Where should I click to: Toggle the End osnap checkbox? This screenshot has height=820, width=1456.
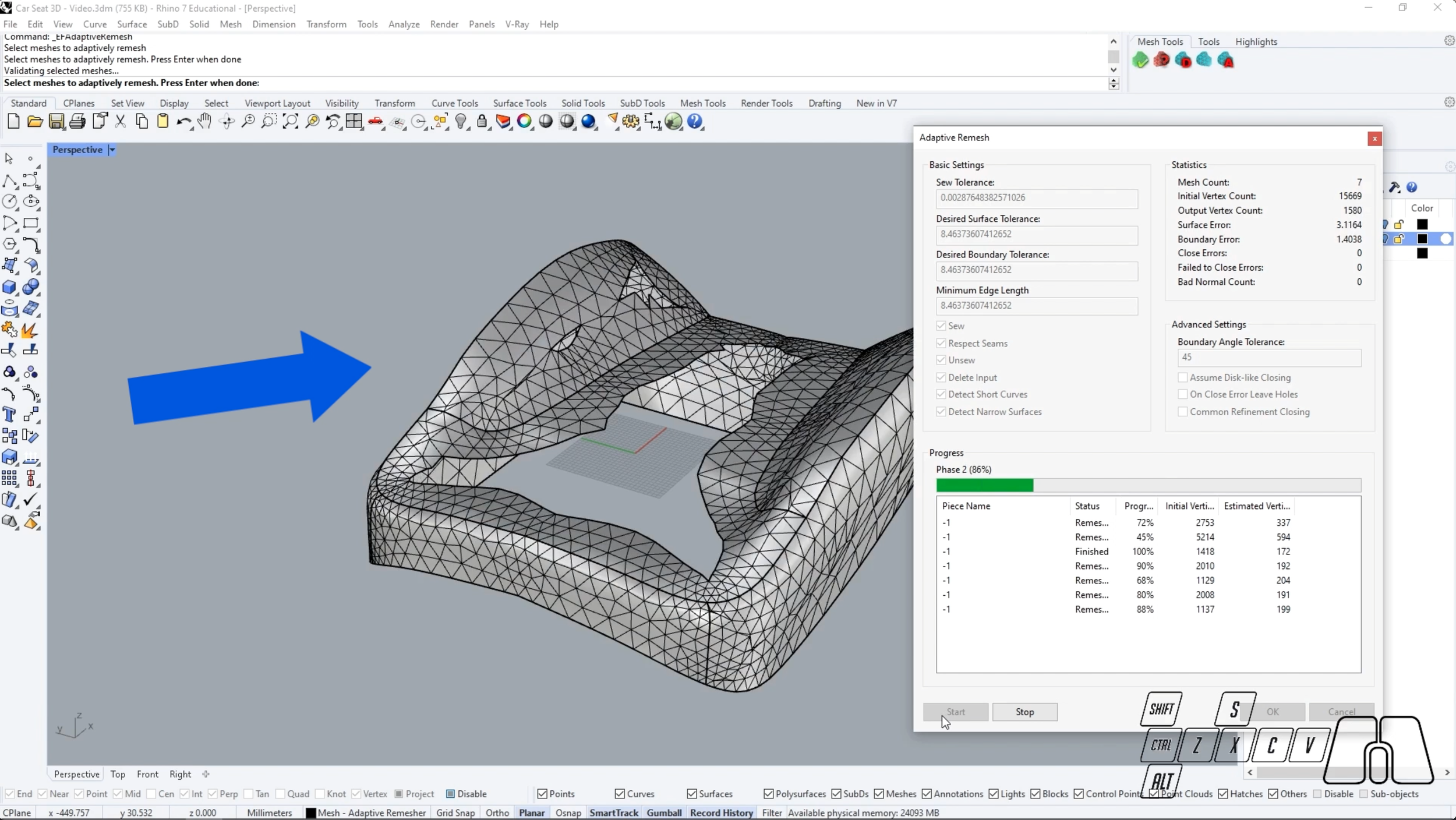click(x=10, y=794)
